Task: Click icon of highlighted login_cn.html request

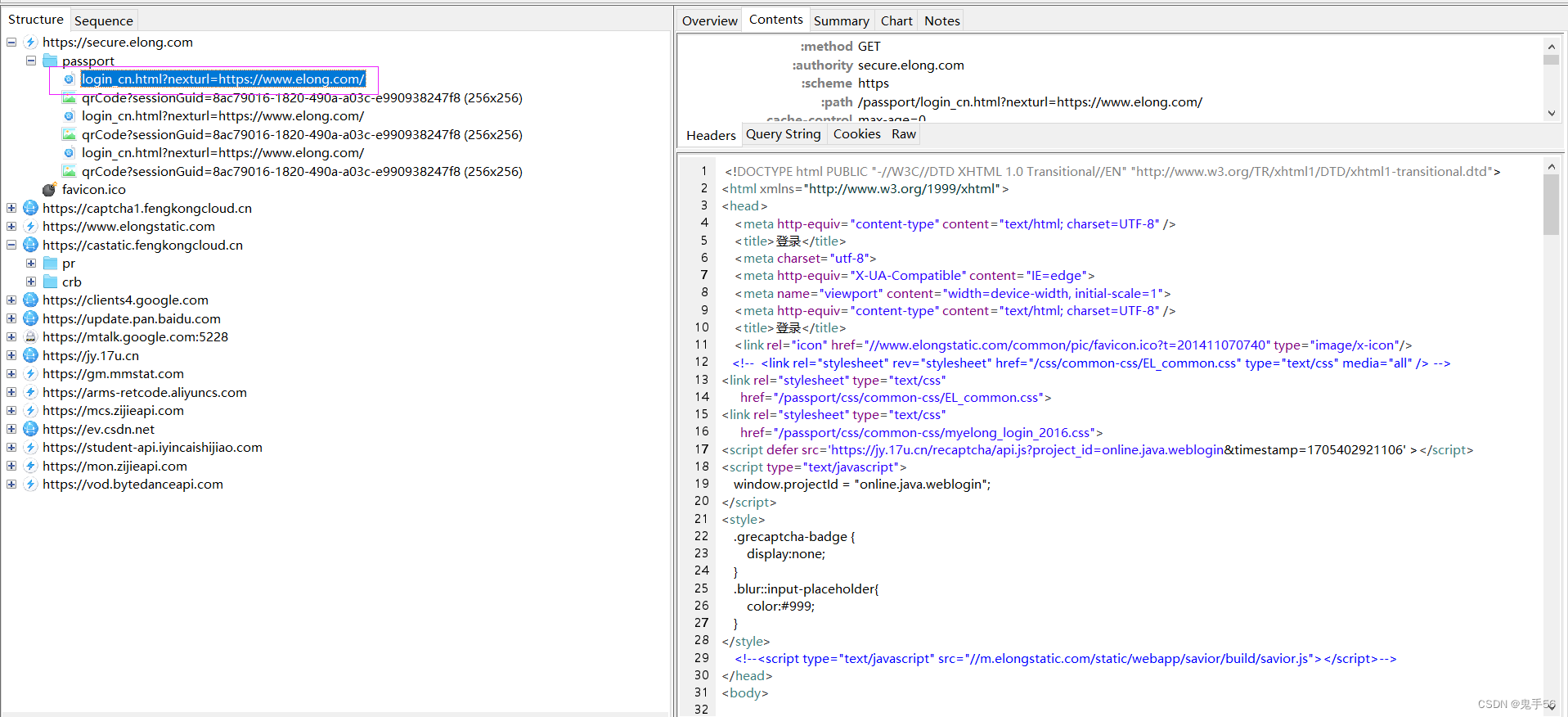Action: click(70, 79)
